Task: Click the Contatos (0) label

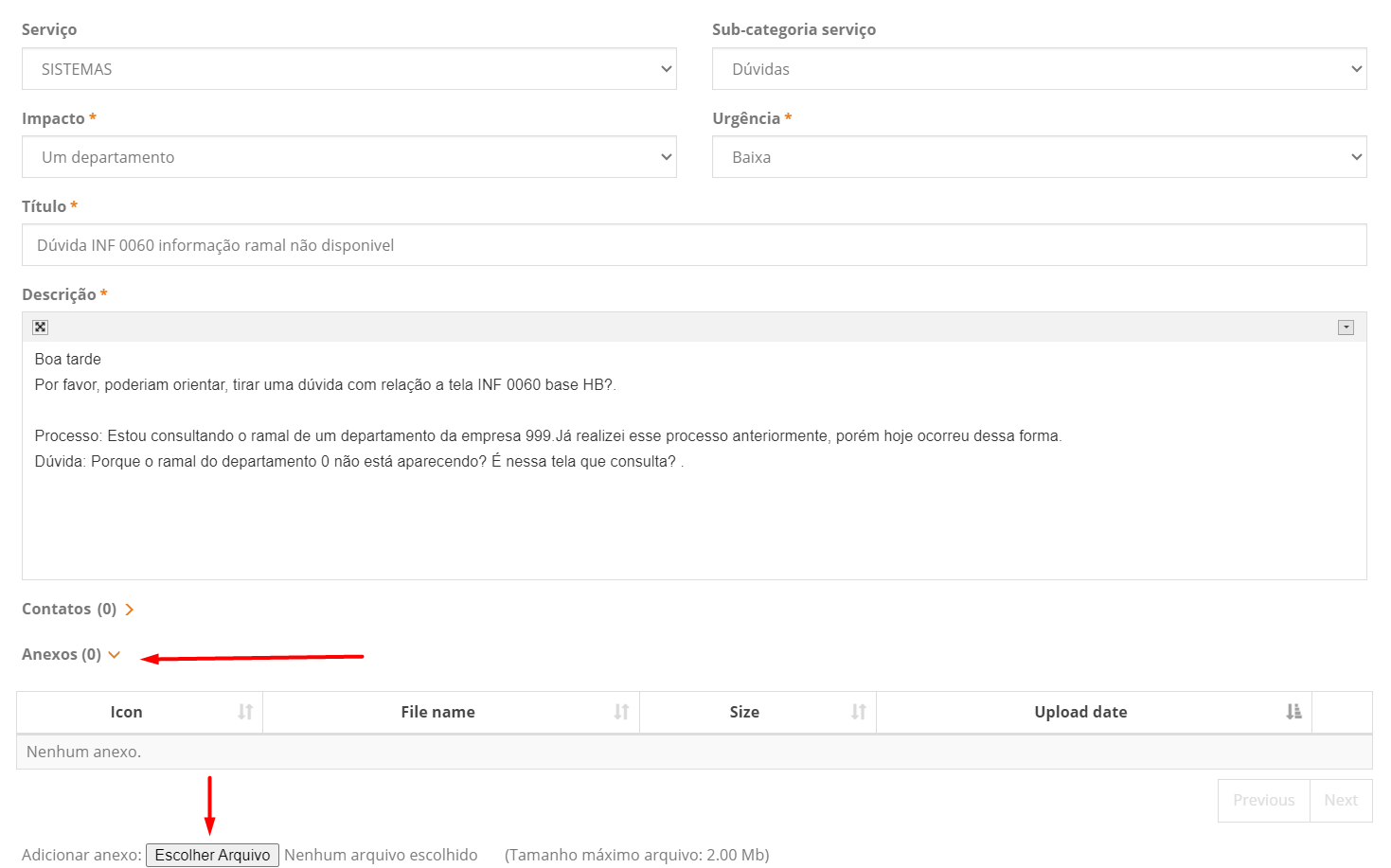Action: click(69, 610)
